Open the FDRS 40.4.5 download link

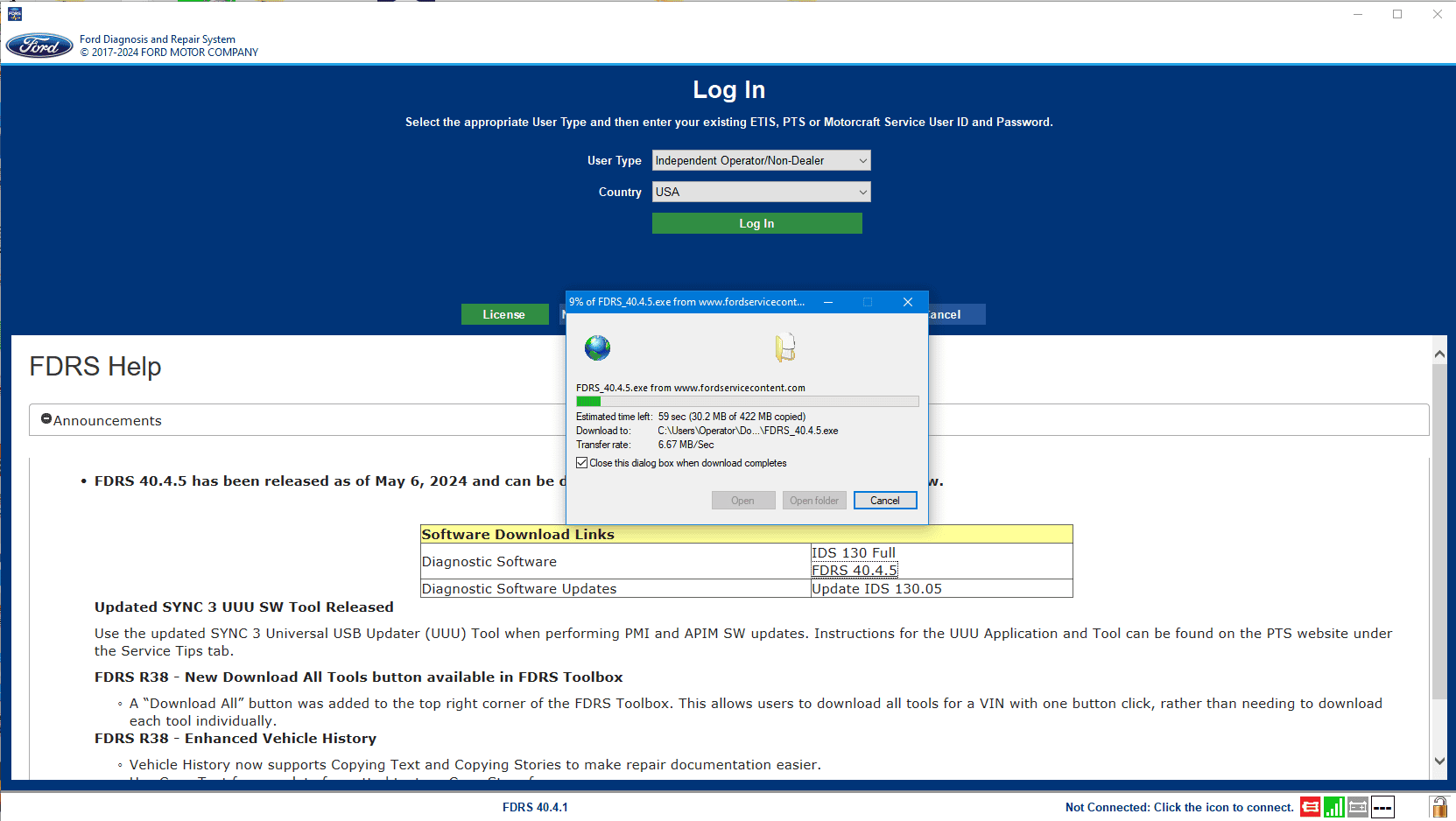(x=854, y=571)
